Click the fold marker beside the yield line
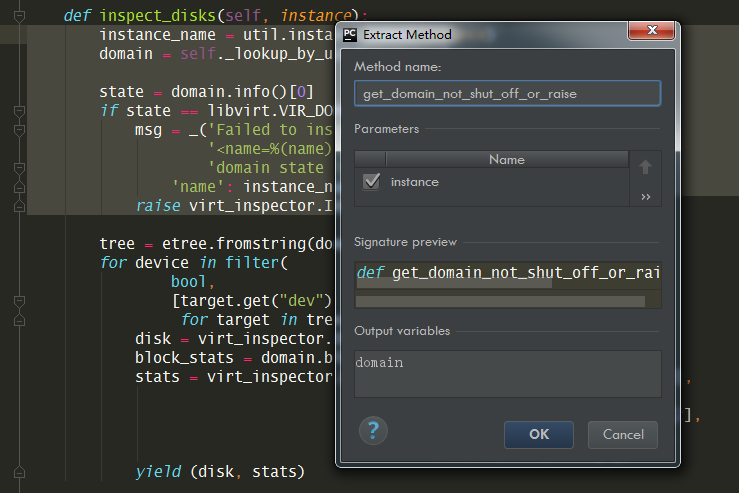 [x=18, y=471]
